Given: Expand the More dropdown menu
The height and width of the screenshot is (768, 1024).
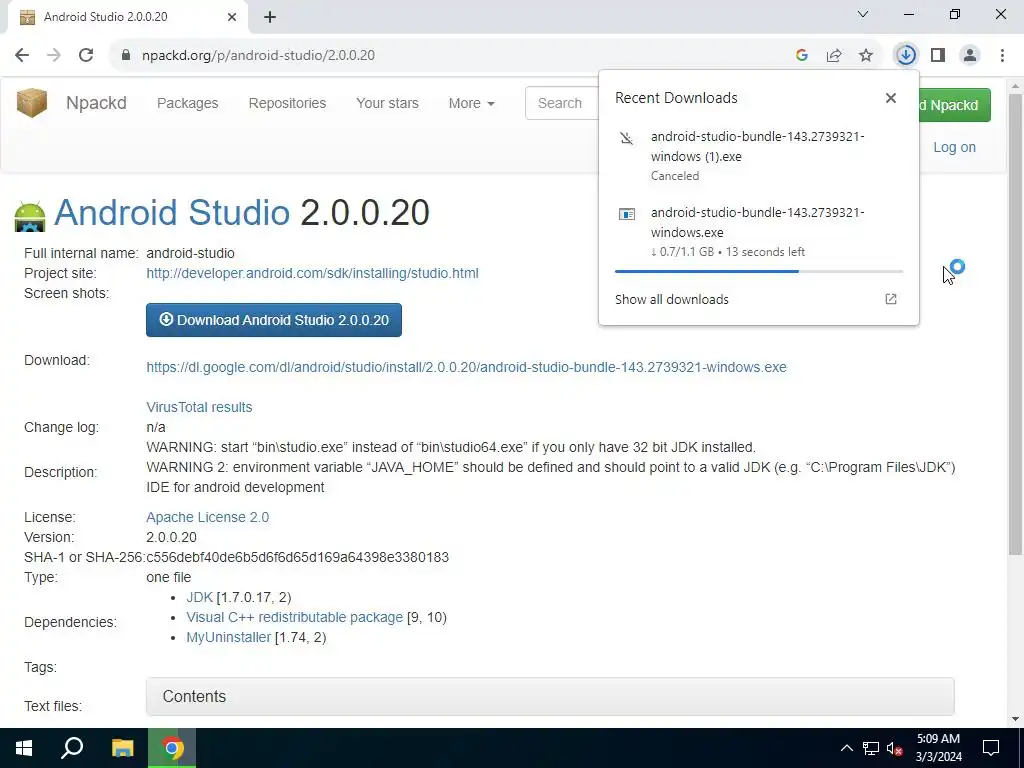Looking at the screenshot, I should [x=472, y=103].
